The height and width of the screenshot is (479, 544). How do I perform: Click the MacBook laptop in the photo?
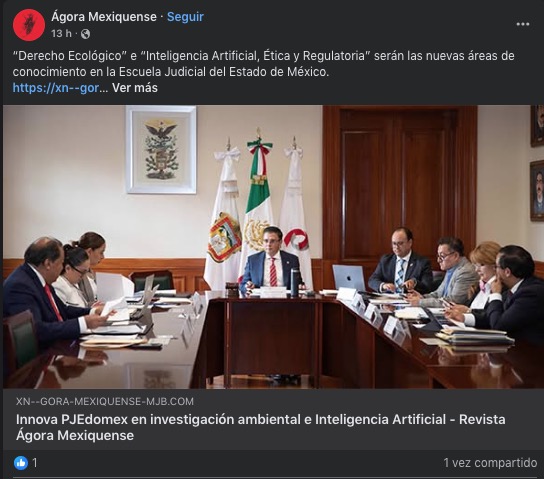coord(349,277)
